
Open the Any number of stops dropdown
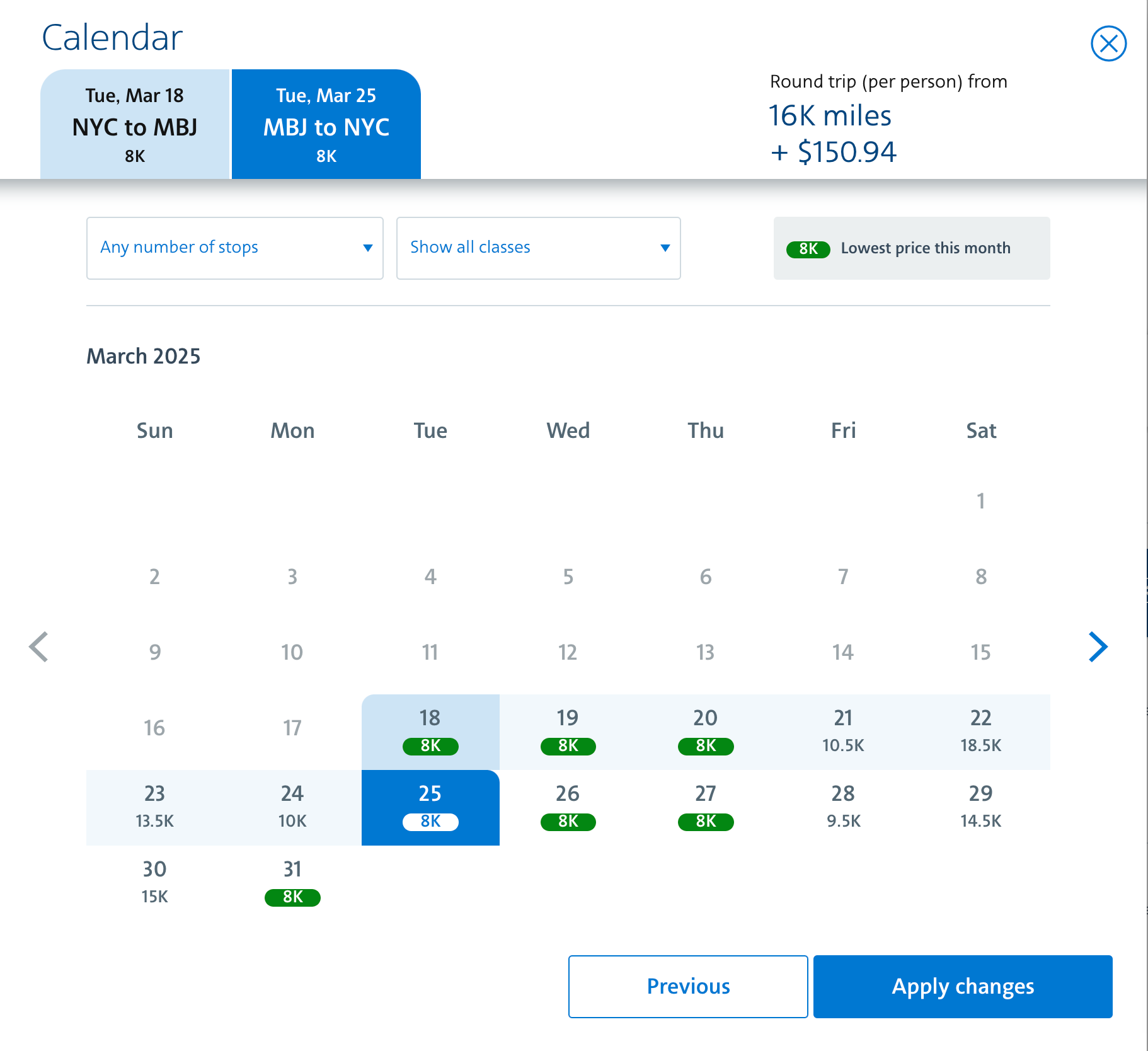tap(234, 248)
